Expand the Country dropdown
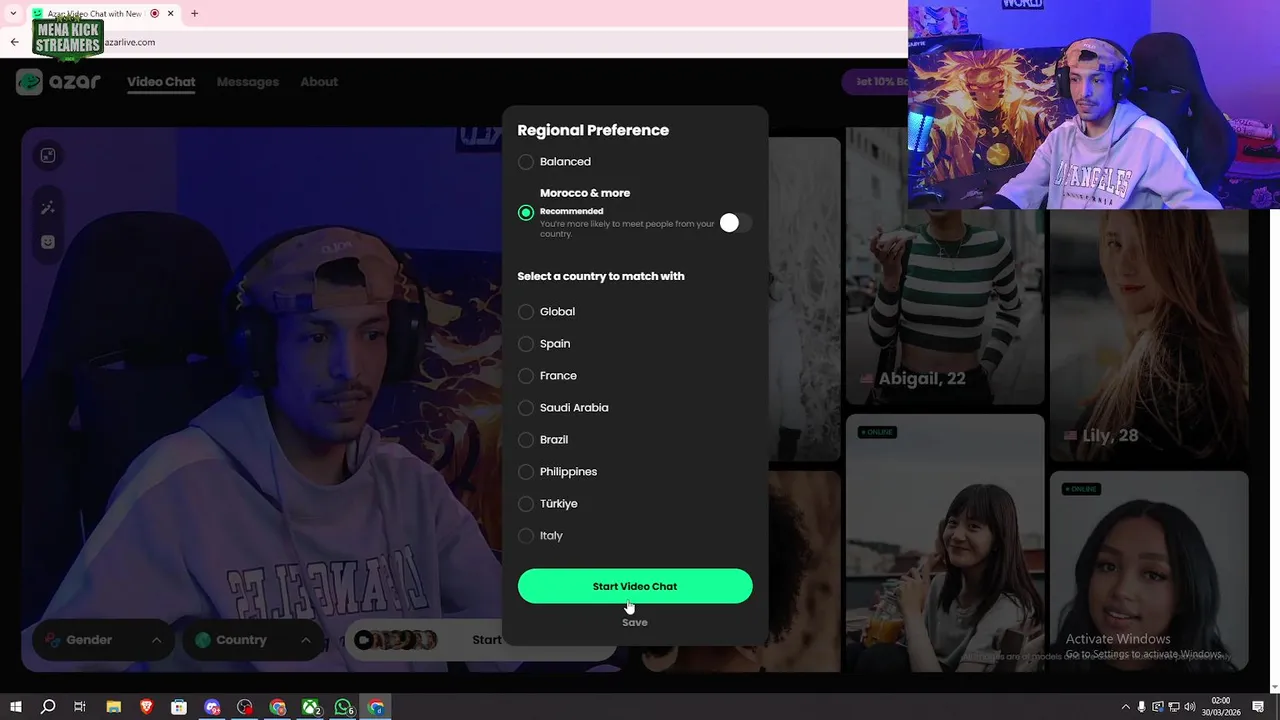 [x=254, y=640]
